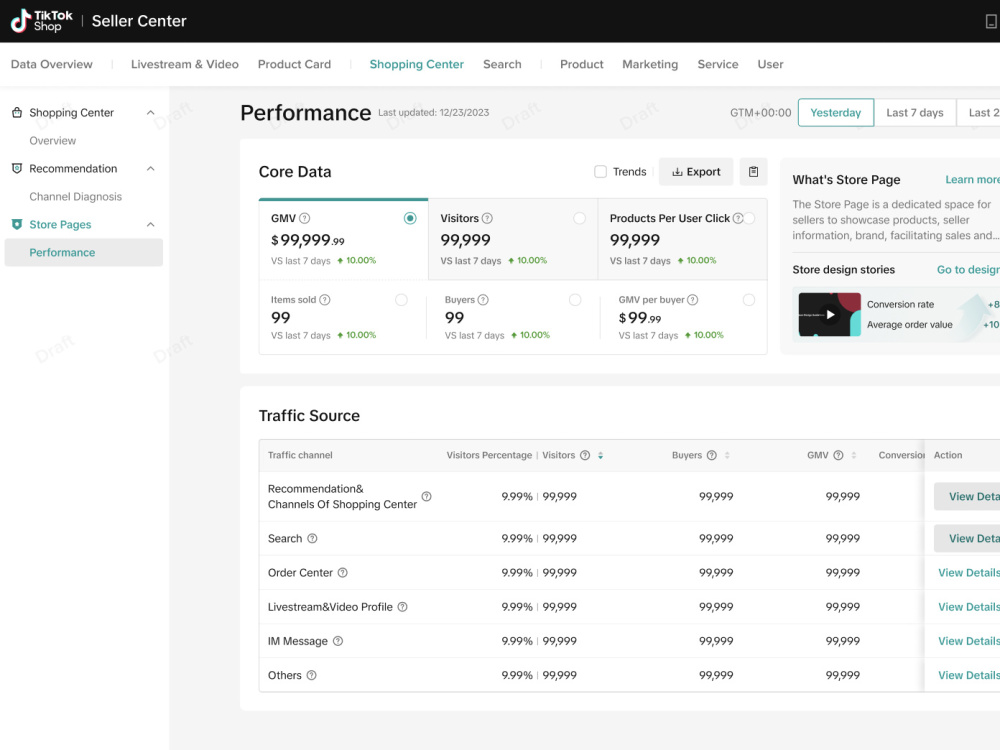Click the mobile device icon in top bar
The width and height of the screenshot is (1000, 750).
click(990, 21)
